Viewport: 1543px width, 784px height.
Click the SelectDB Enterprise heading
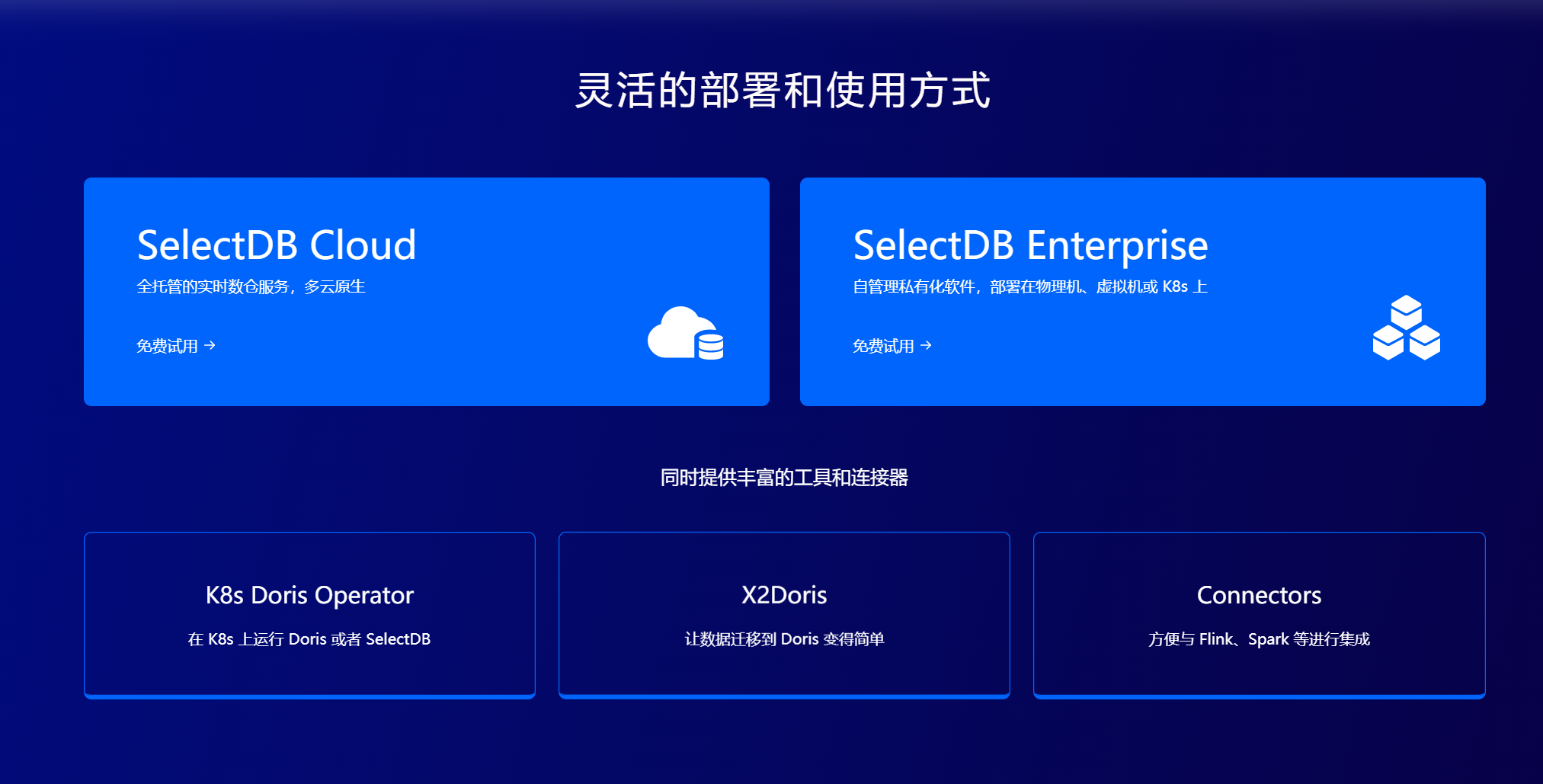click(1030, 245)
